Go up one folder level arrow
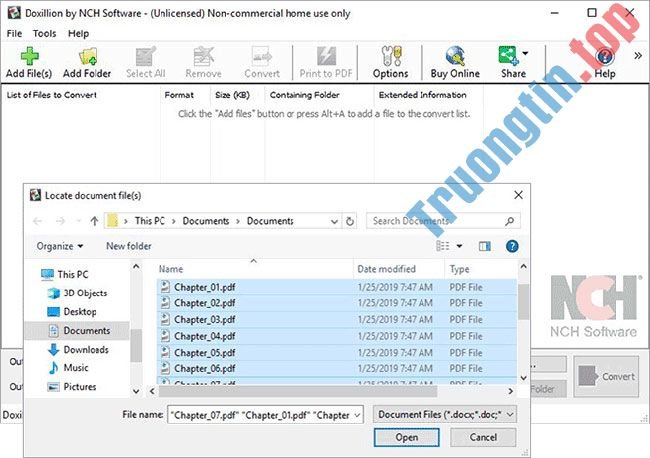 (x=95, y=221)
